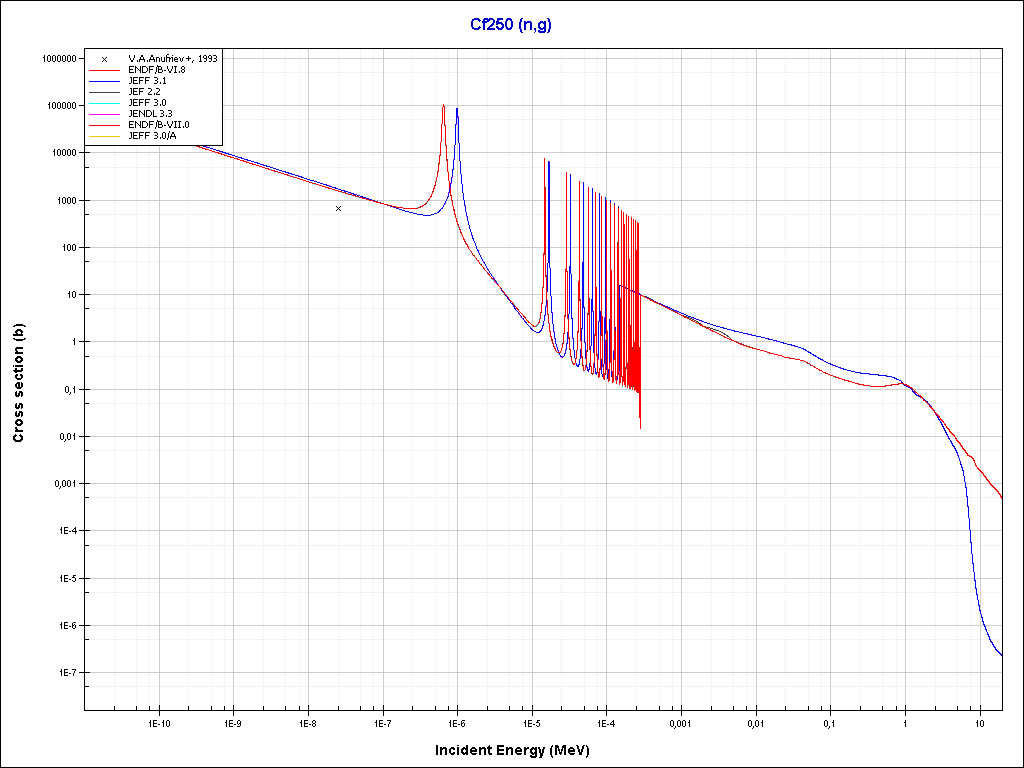Click the top of the blue resonance peak near 1E-6

(457, 108)
